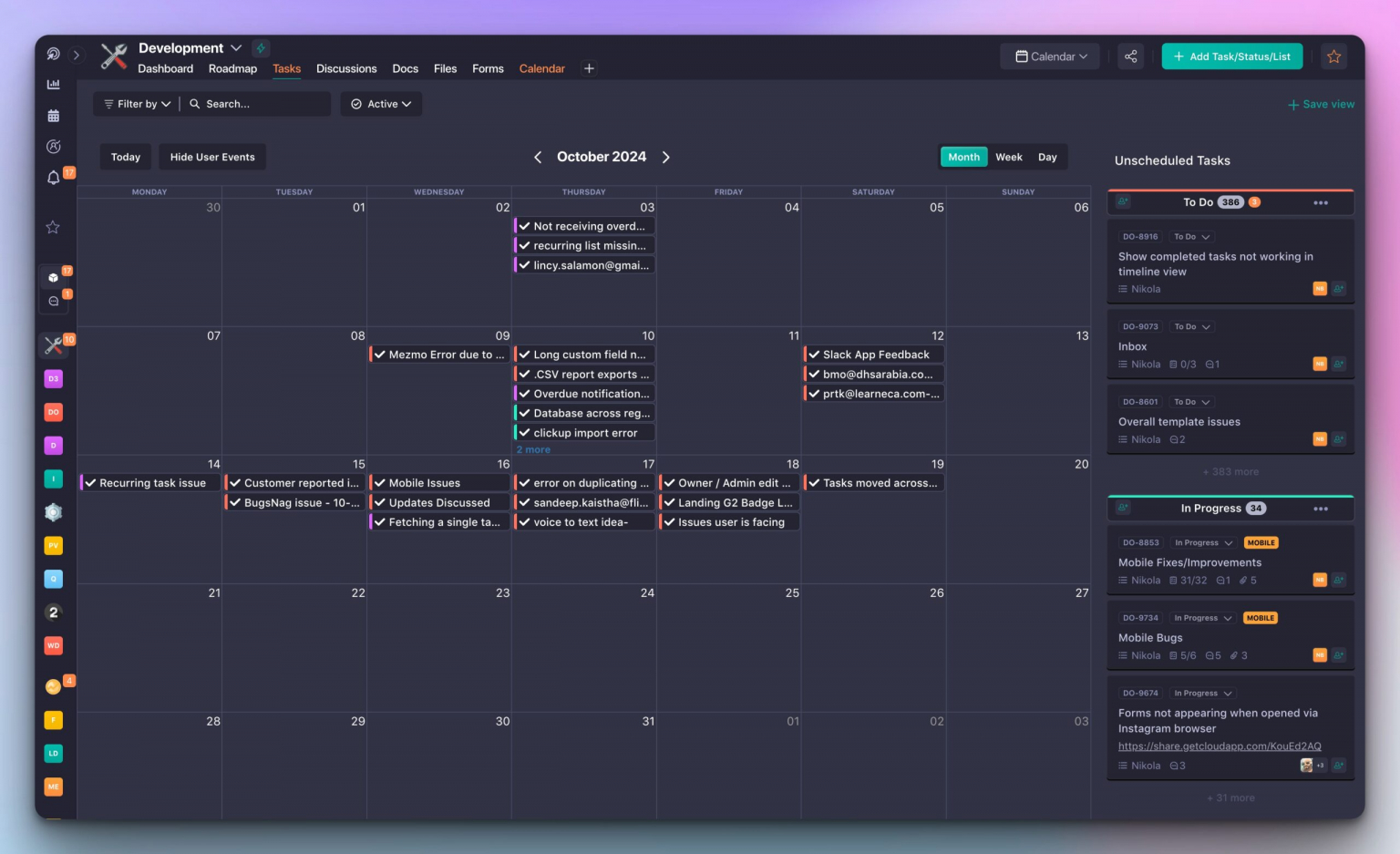
Task: Click Hide User Events button
Action: pyautogui.click(x=212, y=157)
